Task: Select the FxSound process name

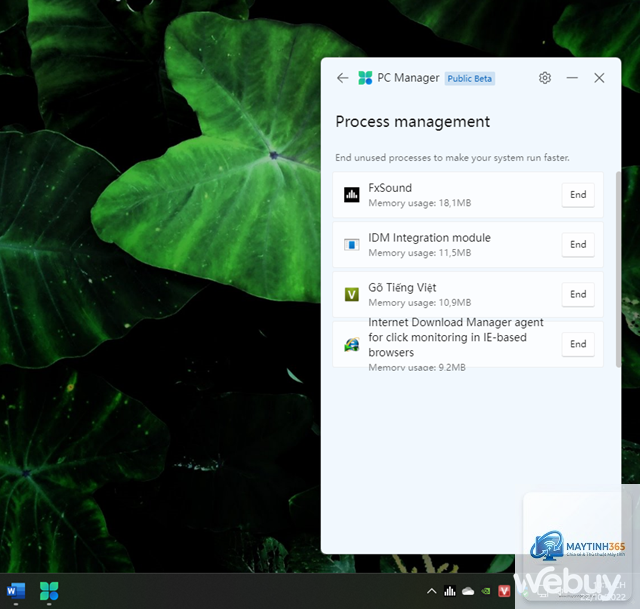Action: pyautogui.click(x=390, y=188)
